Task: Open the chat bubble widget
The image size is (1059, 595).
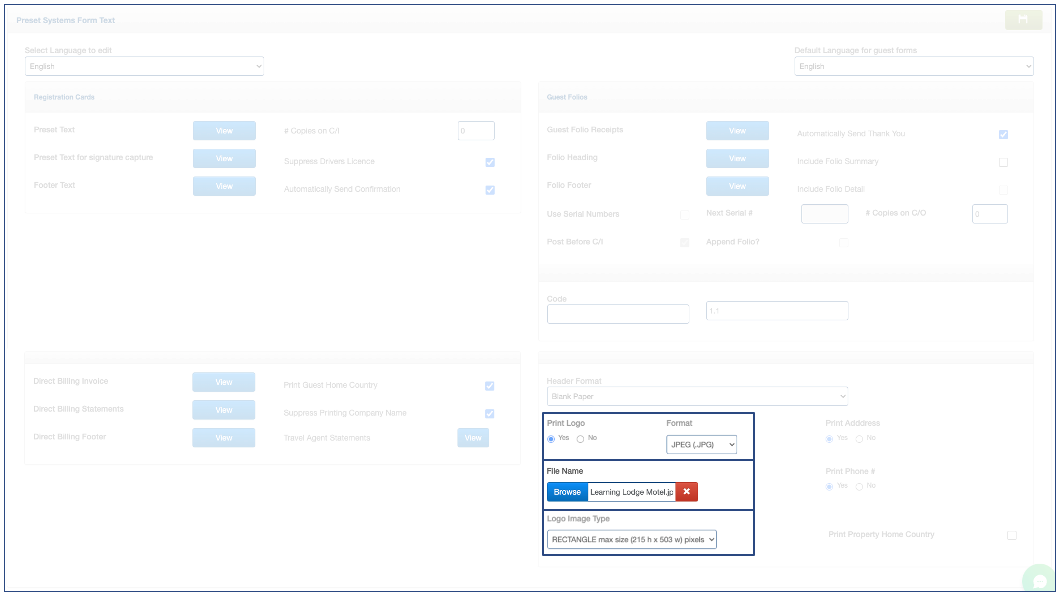Action: (1040, 581)
